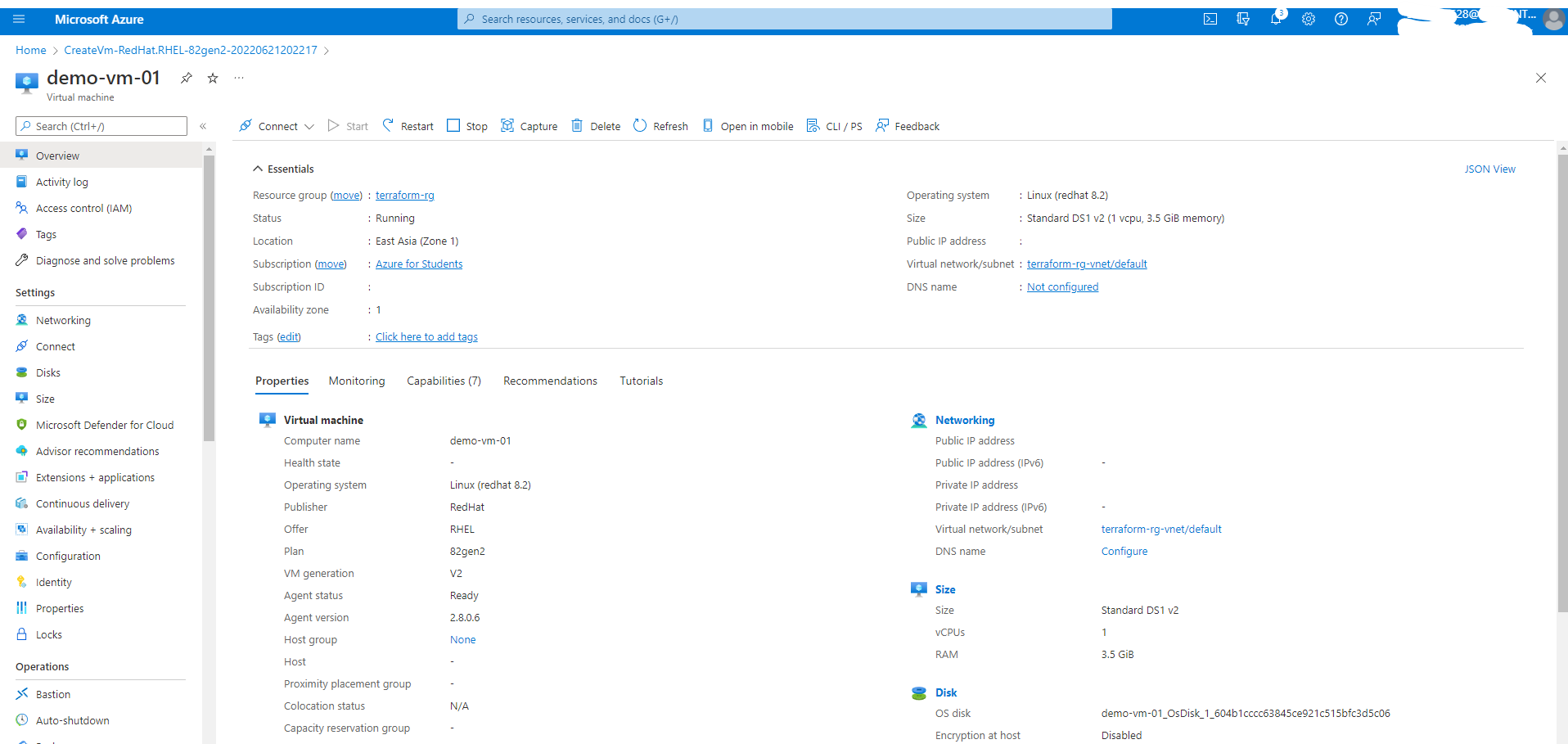The height and width of the screenshot is (744, 1568).
Task: Restart the virtual machine
Action: (408, 126)
